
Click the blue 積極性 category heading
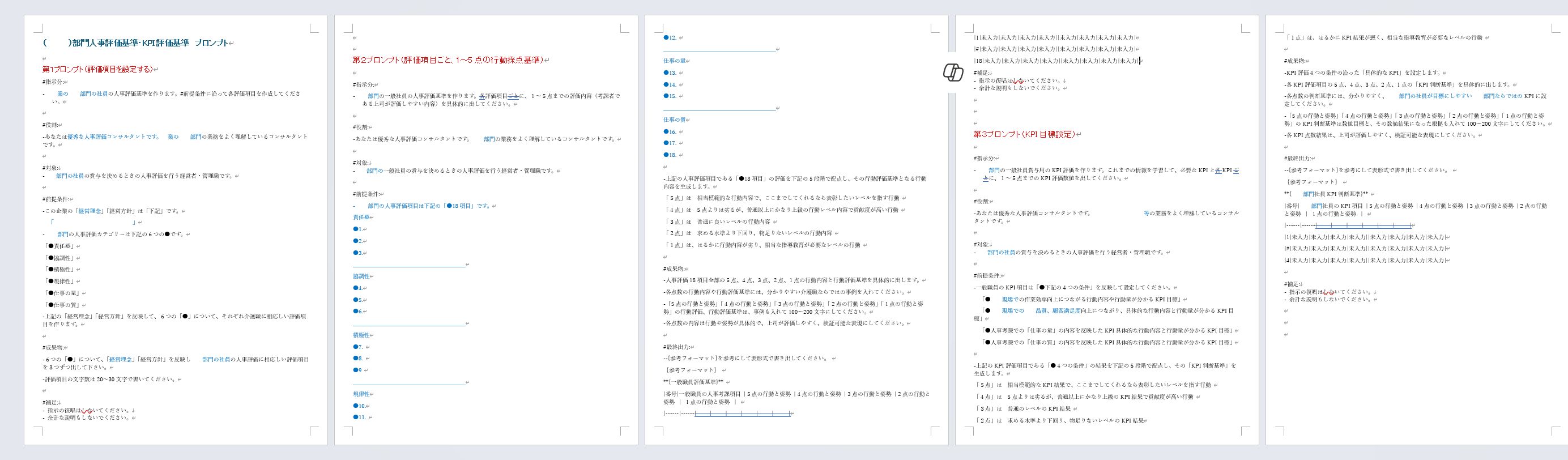pyautogui.click(x=361, y=335)
